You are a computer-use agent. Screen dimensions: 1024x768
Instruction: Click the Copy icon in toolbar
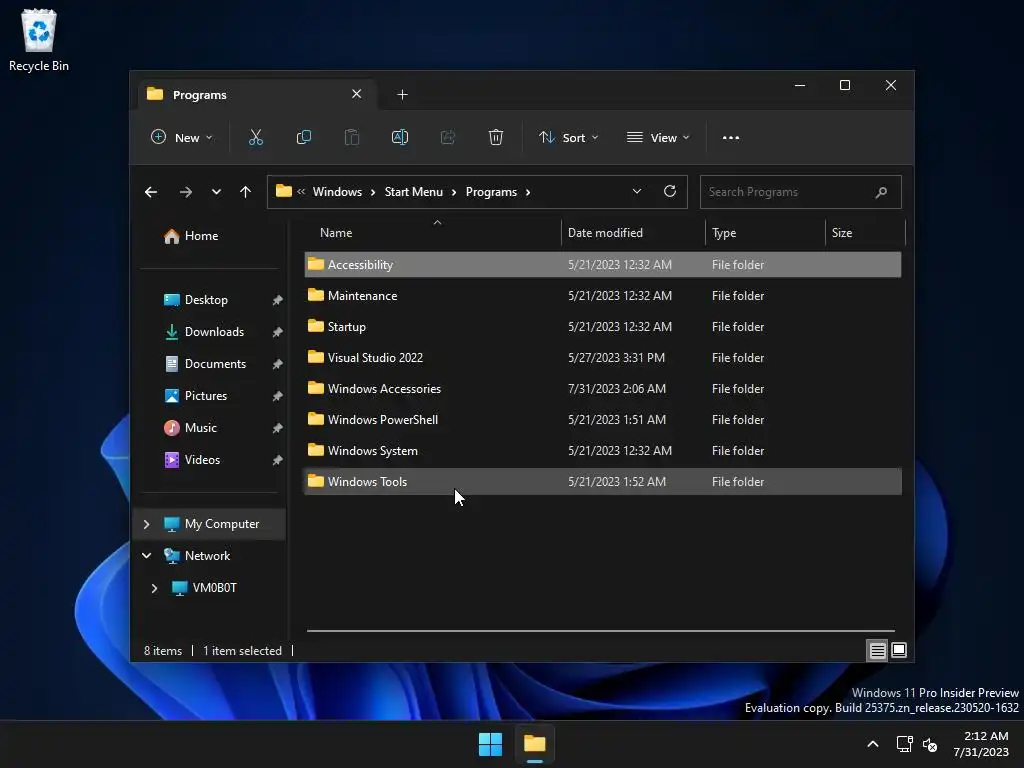304,137
